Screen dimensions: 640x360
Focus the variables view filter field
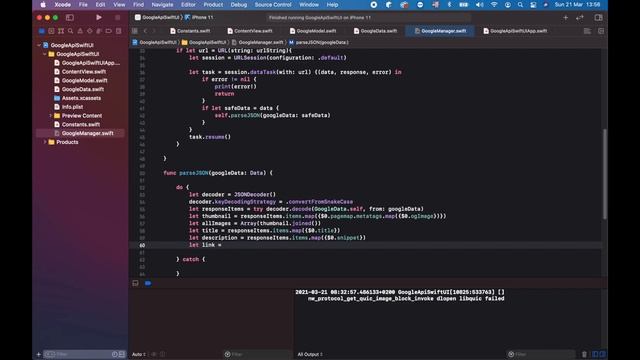coord(257,354)
